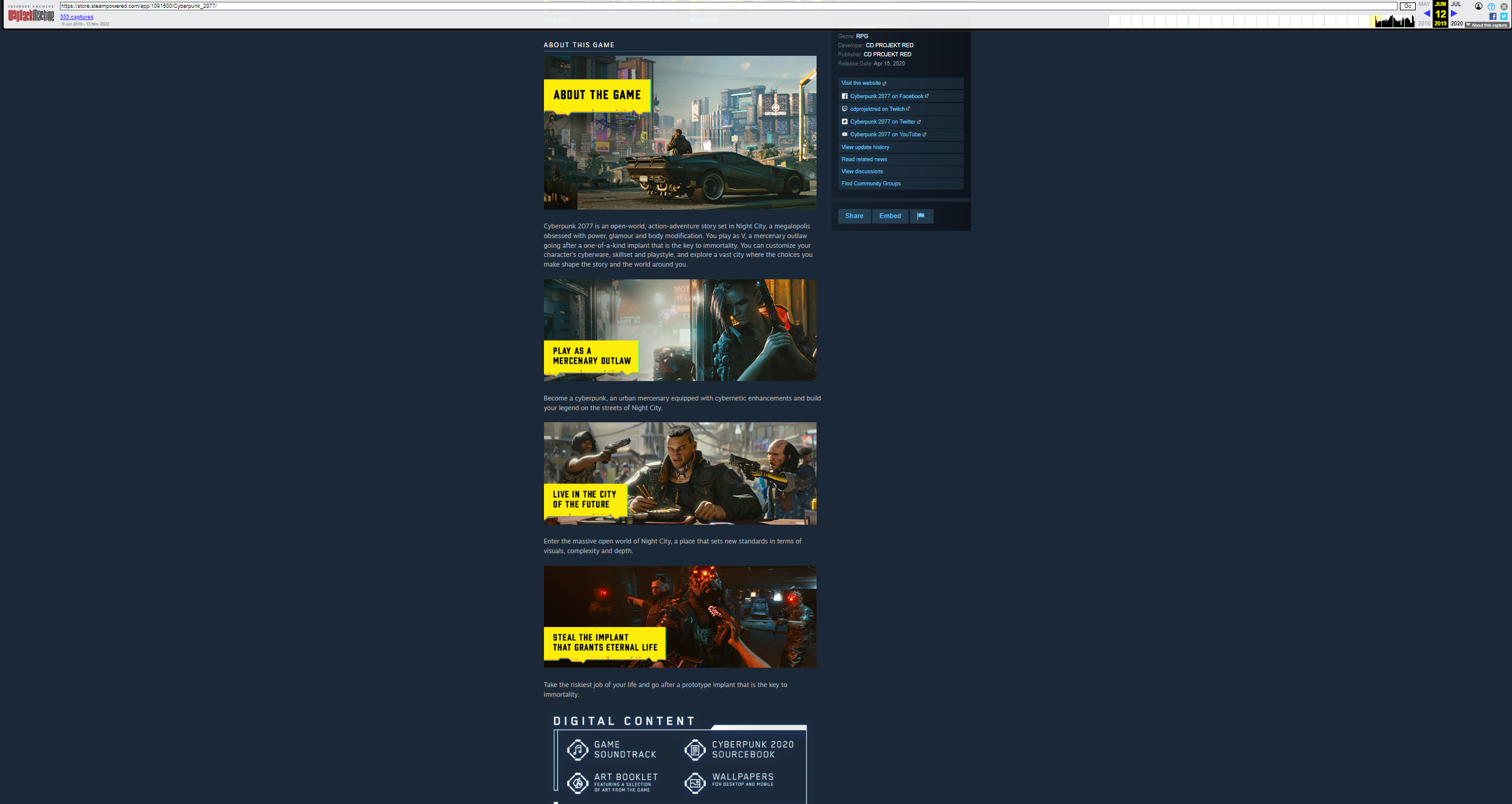
Task: Click the Play As A Mercenary Outlaw banner
Action: click(680, 330)
